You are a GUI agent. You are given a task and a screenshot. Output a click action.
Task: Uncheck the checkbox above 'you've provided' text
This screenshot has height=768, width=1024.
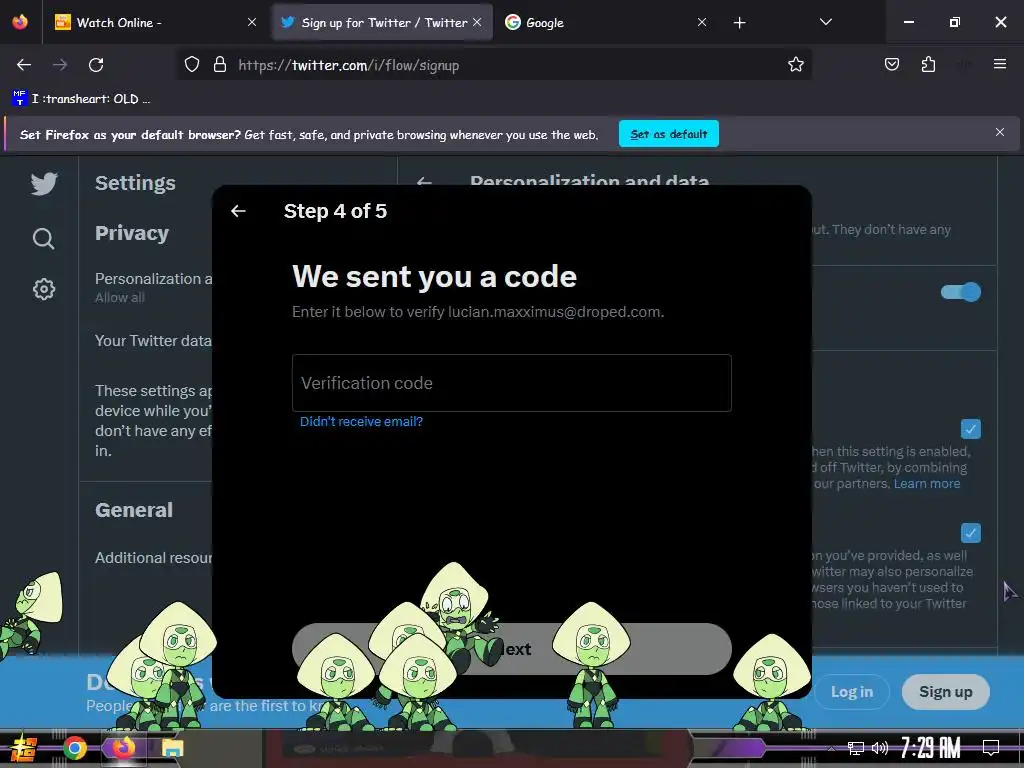(x=970, y=533)
